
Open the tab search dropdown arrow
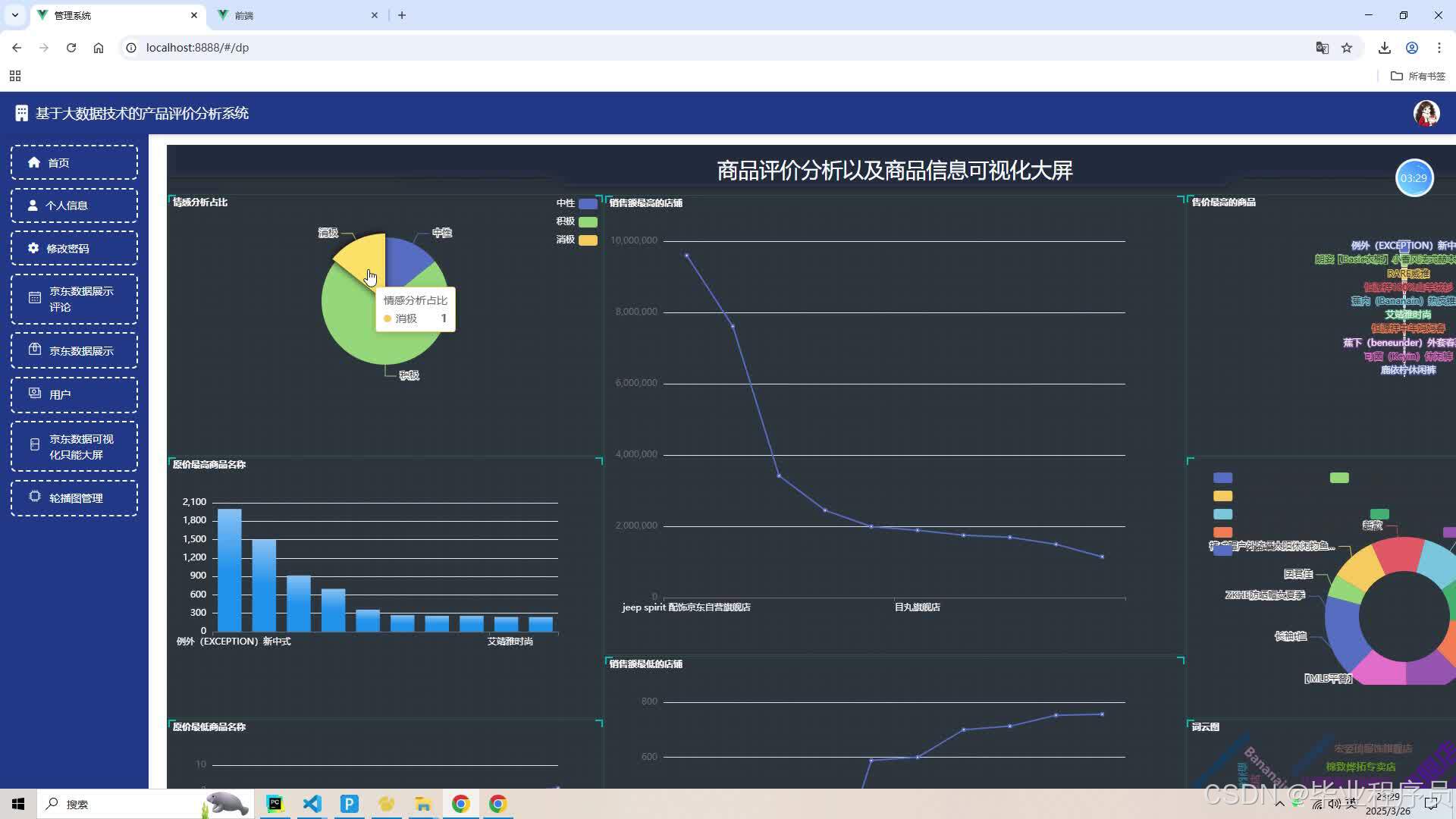click(14, 15)
